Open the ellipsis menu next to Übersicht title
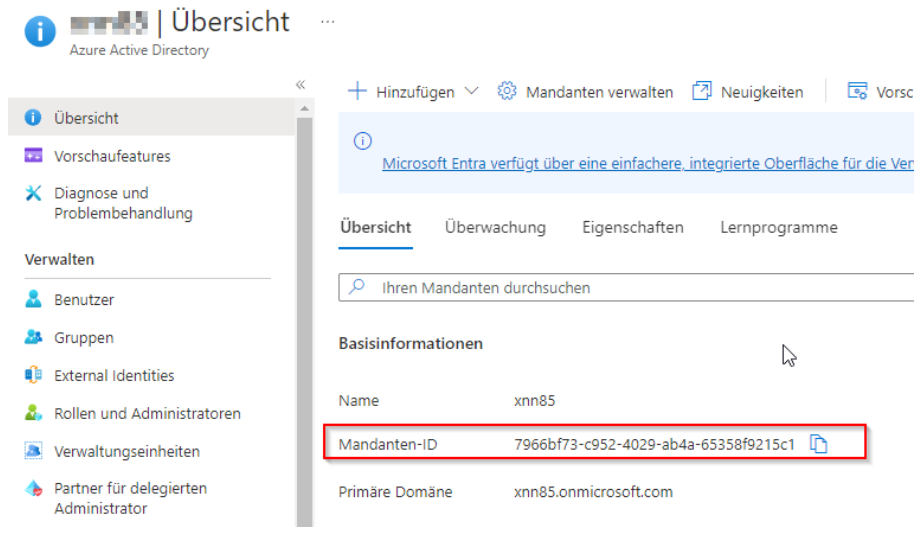 pos(328,22)
